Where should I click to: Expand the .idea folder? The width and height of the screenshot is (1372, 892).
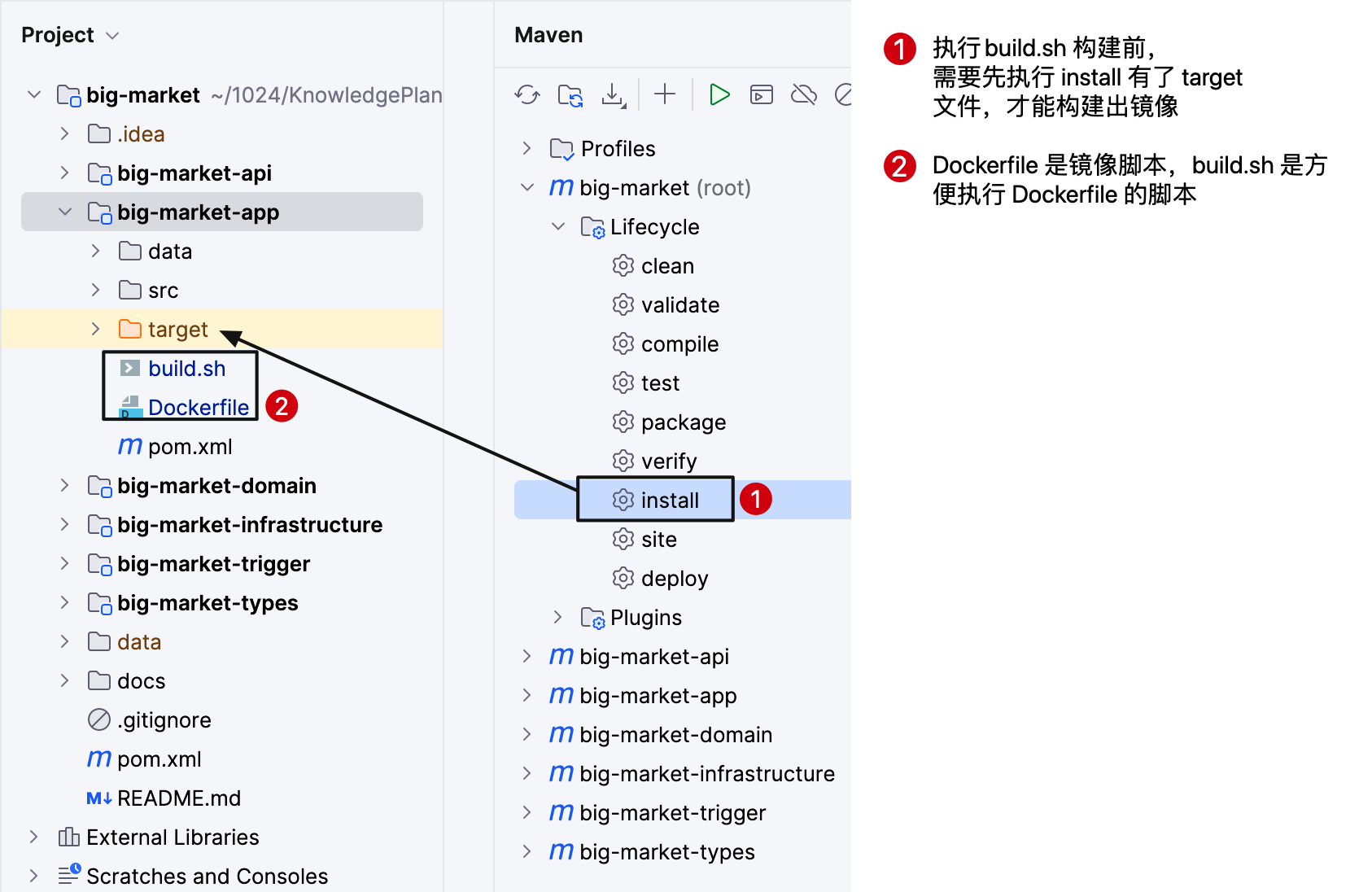[x=65, y=133]
